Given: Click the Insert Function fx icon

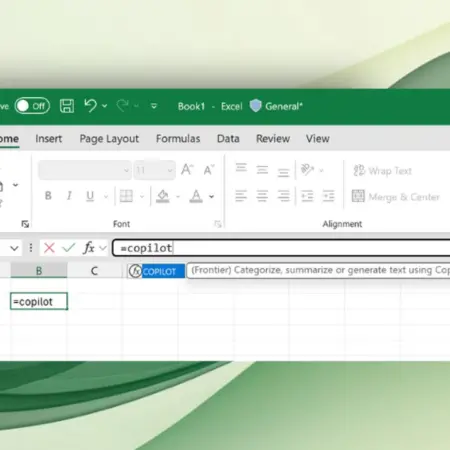Looking at the screenshot, I should pyautogui.click(x=89, y=248).
